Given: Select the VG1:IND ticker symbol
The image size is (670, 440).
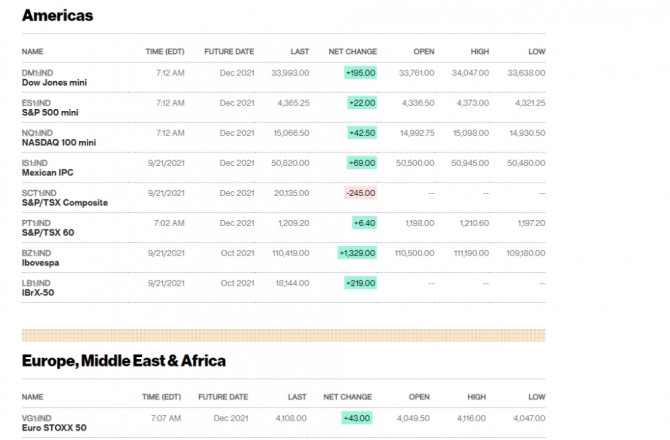Looking at the screenshot, I should (x=36, y=417).
